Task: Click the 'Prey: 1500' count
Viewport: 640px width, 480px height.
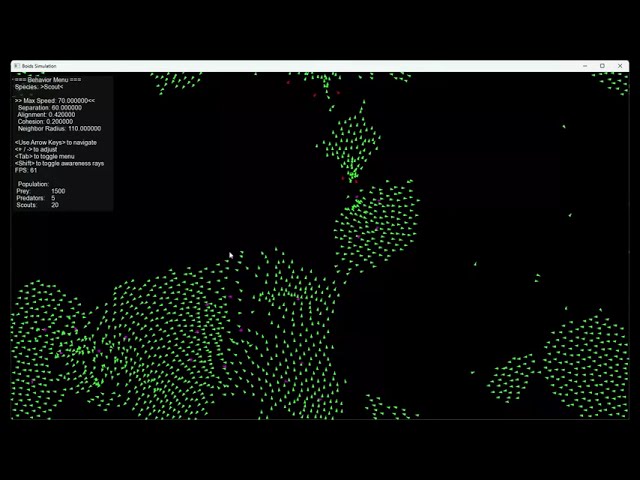Action: [41, 191]
